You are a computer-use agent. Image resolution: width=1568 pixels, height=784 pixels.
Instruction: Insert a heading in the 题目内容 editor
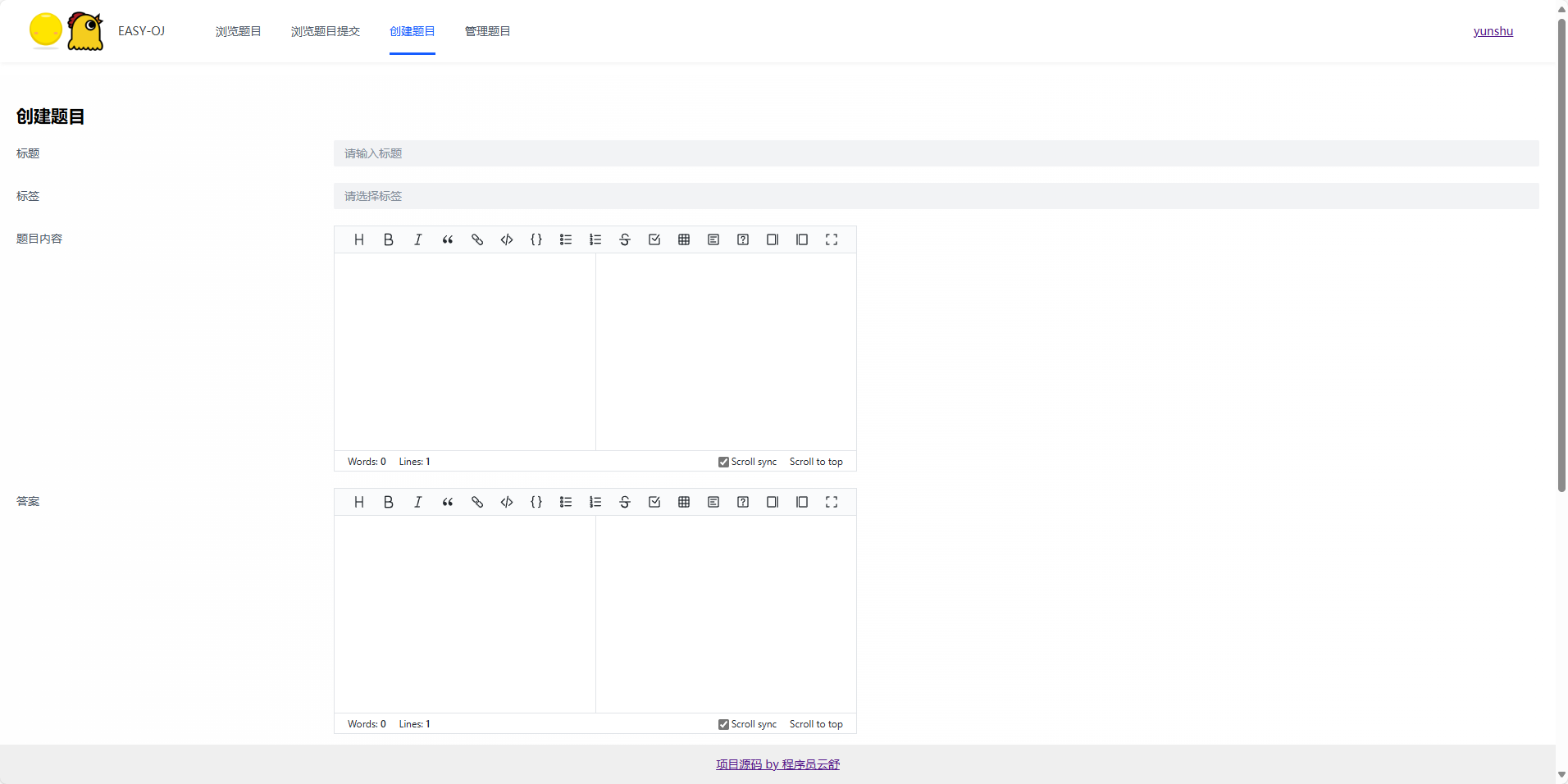click(x=358, y=239)
